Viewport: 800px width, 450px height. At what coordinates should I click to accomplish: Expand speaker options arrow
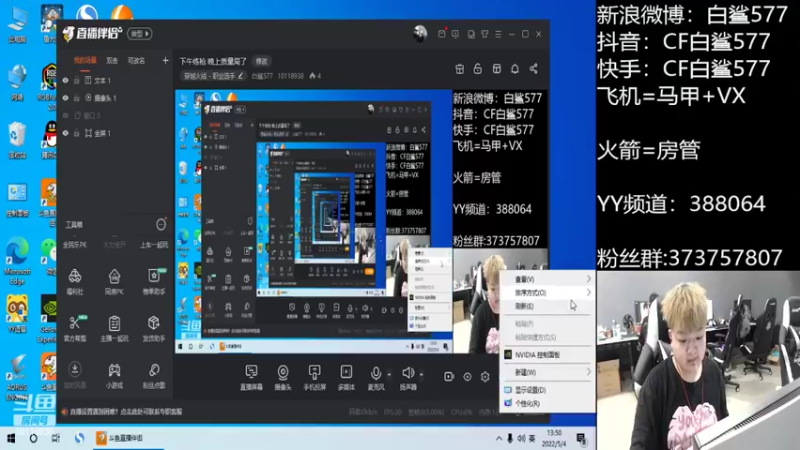pyautogui.click(x=421, y=374)
